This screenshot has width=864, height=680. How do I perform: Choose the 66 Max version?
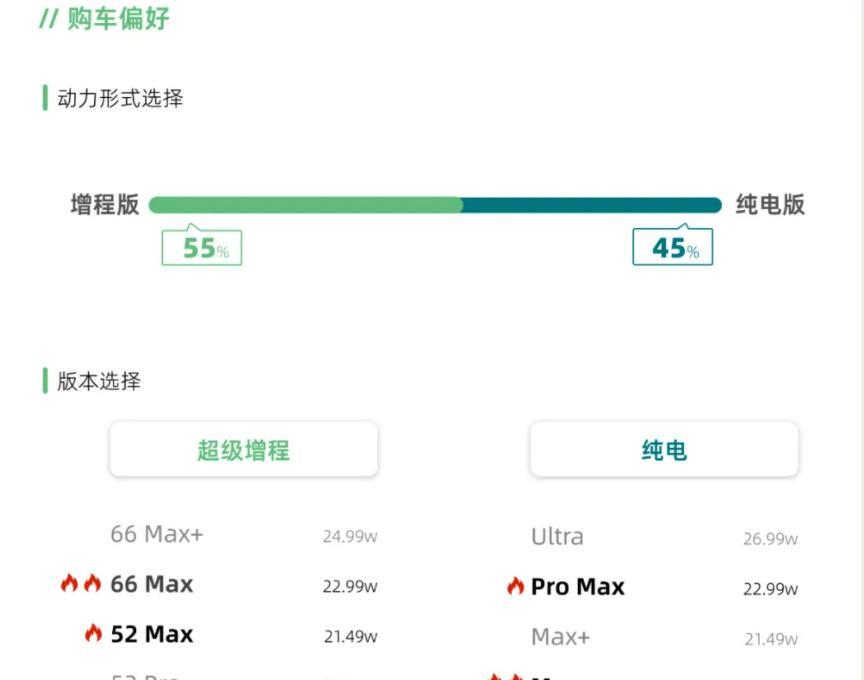152,584
